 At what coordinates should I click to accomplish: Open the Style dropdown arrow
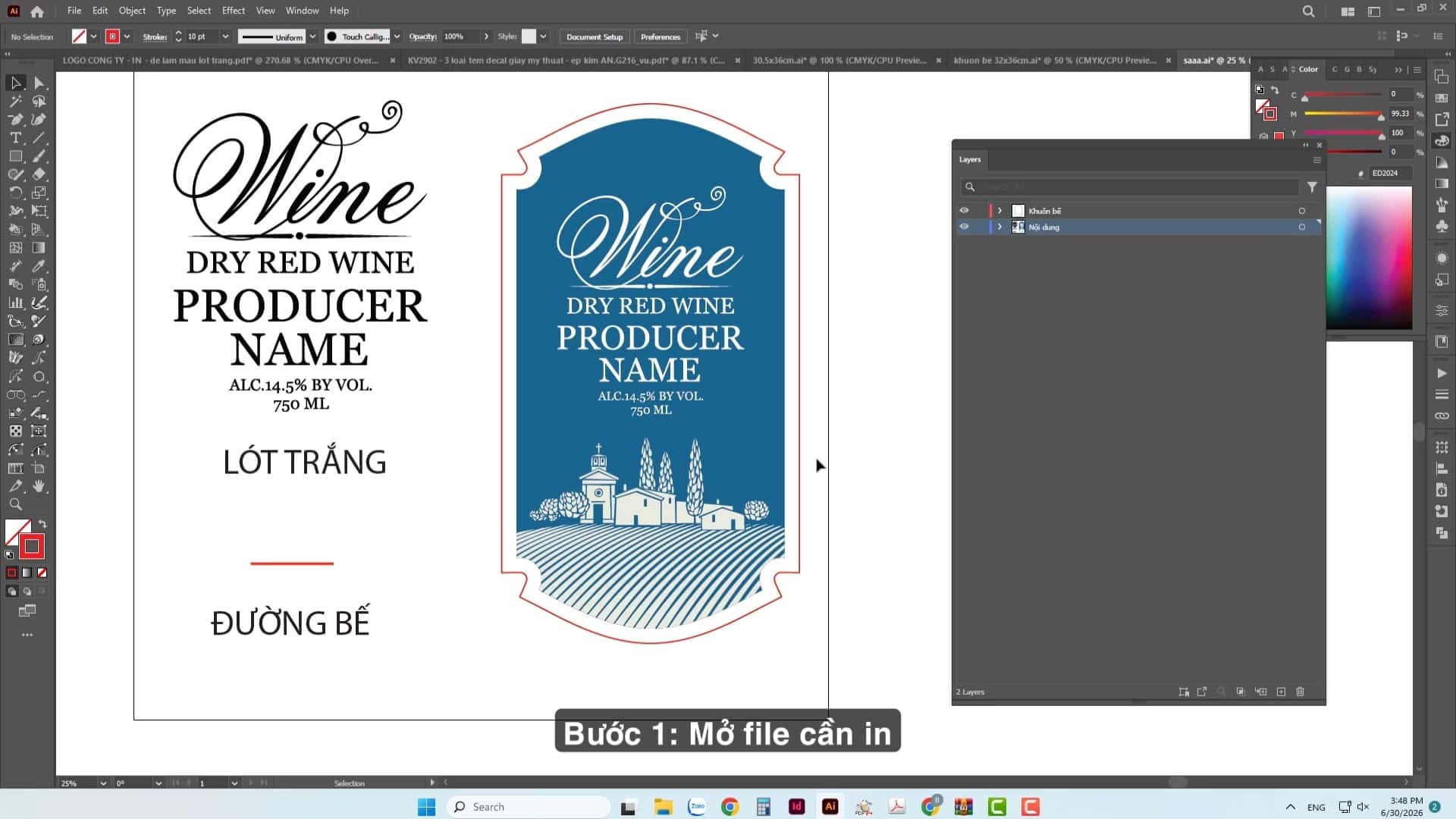click(543, 36)
